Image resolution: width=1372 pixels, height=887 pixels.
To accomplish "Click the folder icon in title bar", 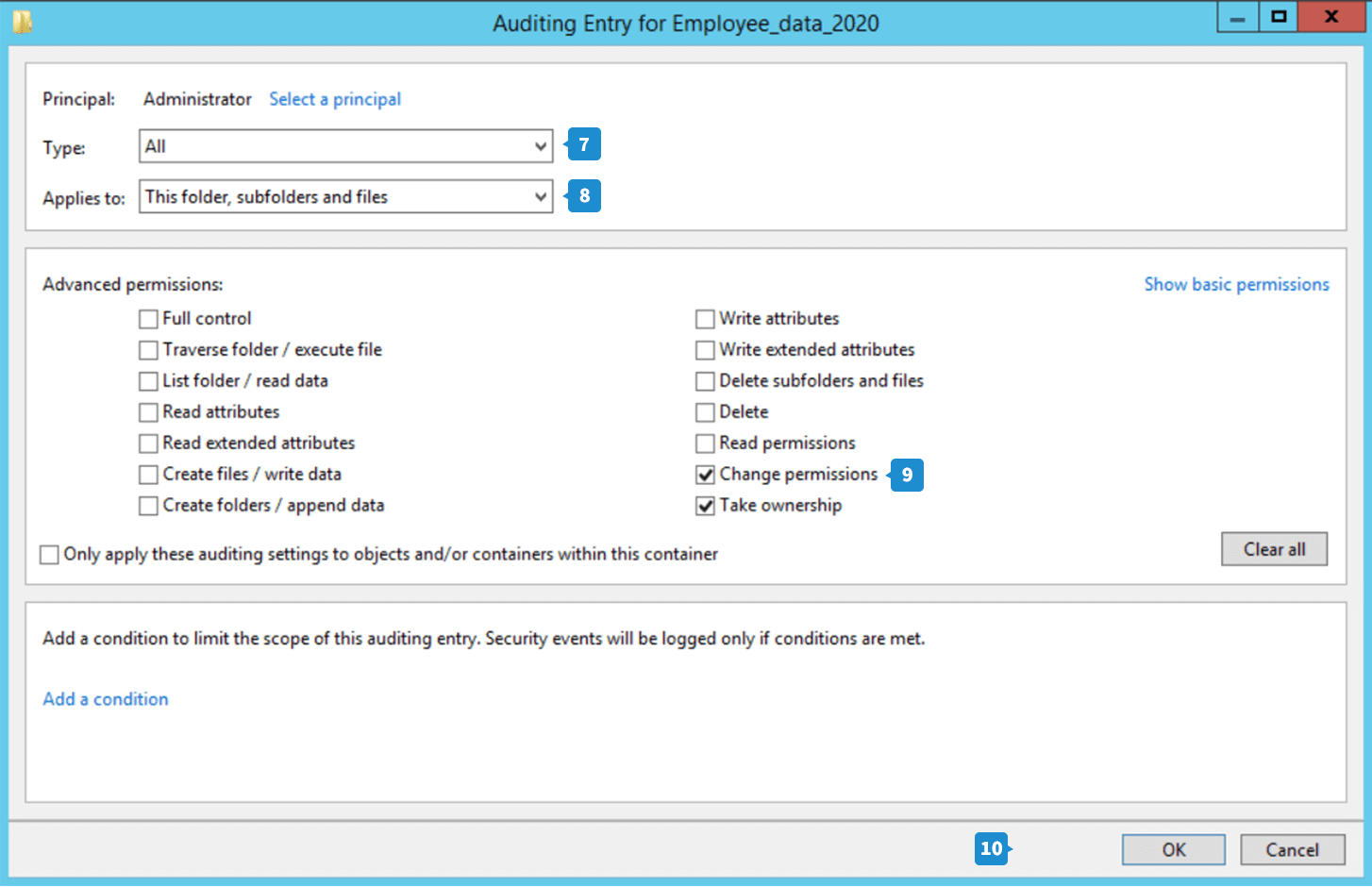I will 23,22.
